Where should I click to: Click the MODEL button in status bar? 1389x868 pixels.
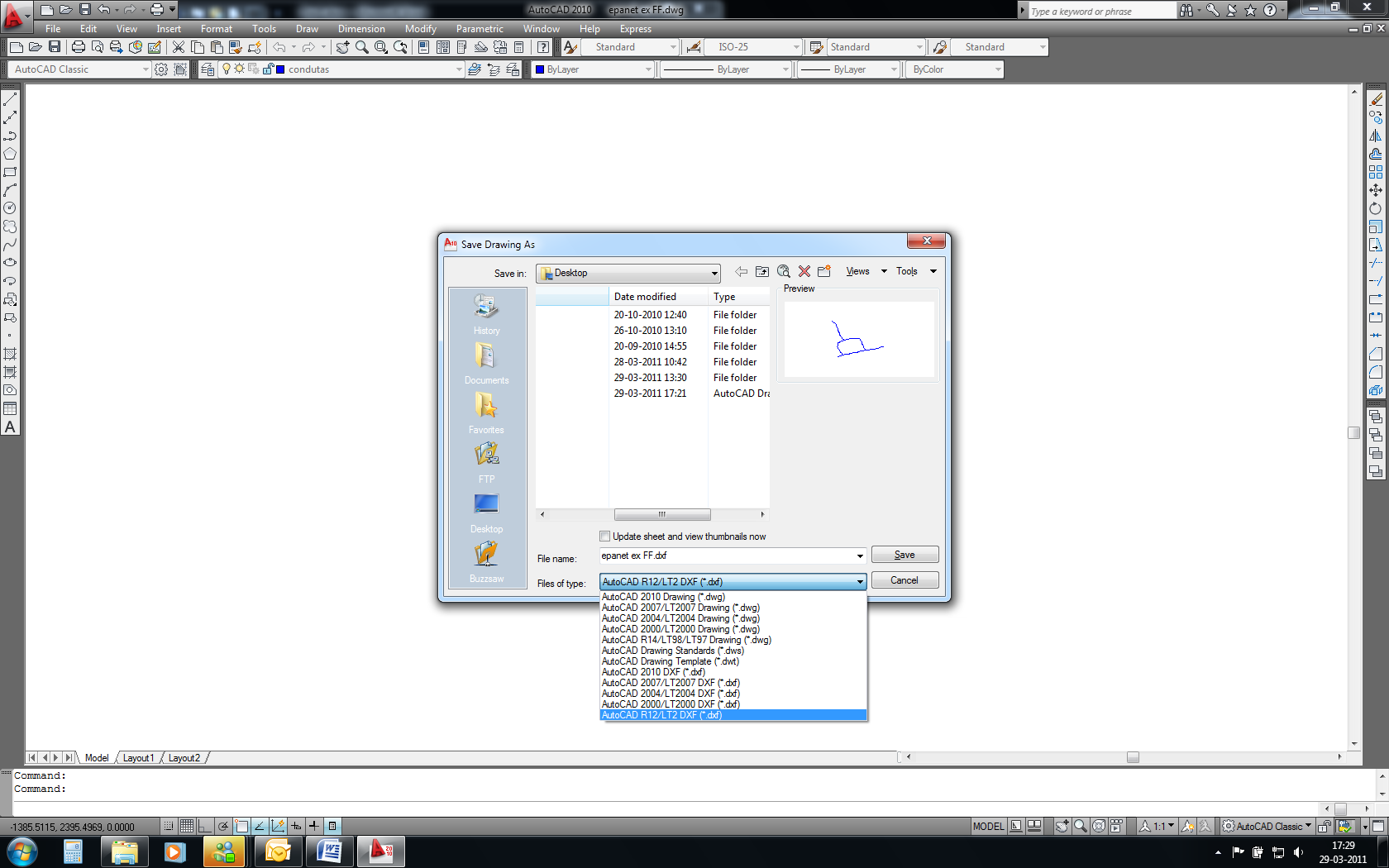pos(988,826)
